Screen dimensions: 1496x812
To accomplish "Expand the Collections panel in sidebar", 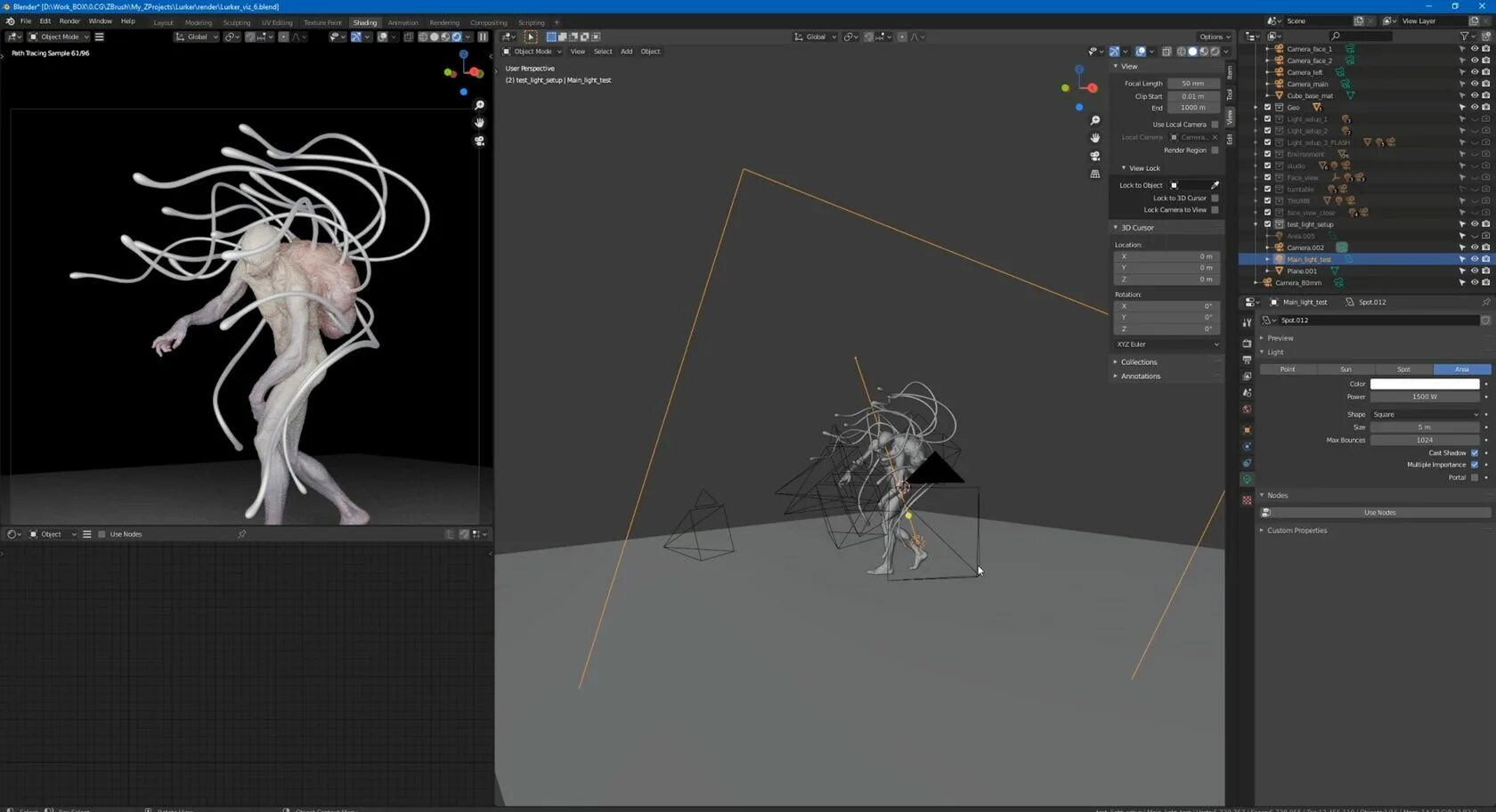I will click(x=1139, y=362).
